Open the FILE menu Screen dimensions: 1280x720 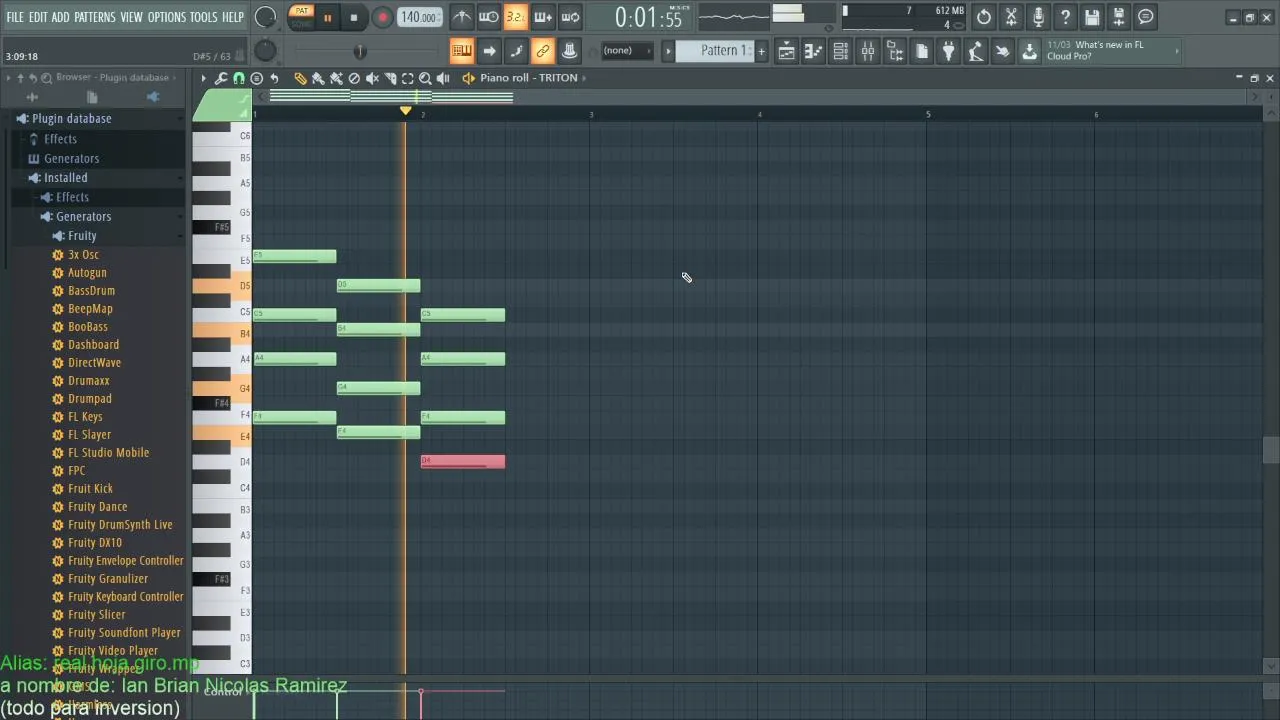click(15, 17)
